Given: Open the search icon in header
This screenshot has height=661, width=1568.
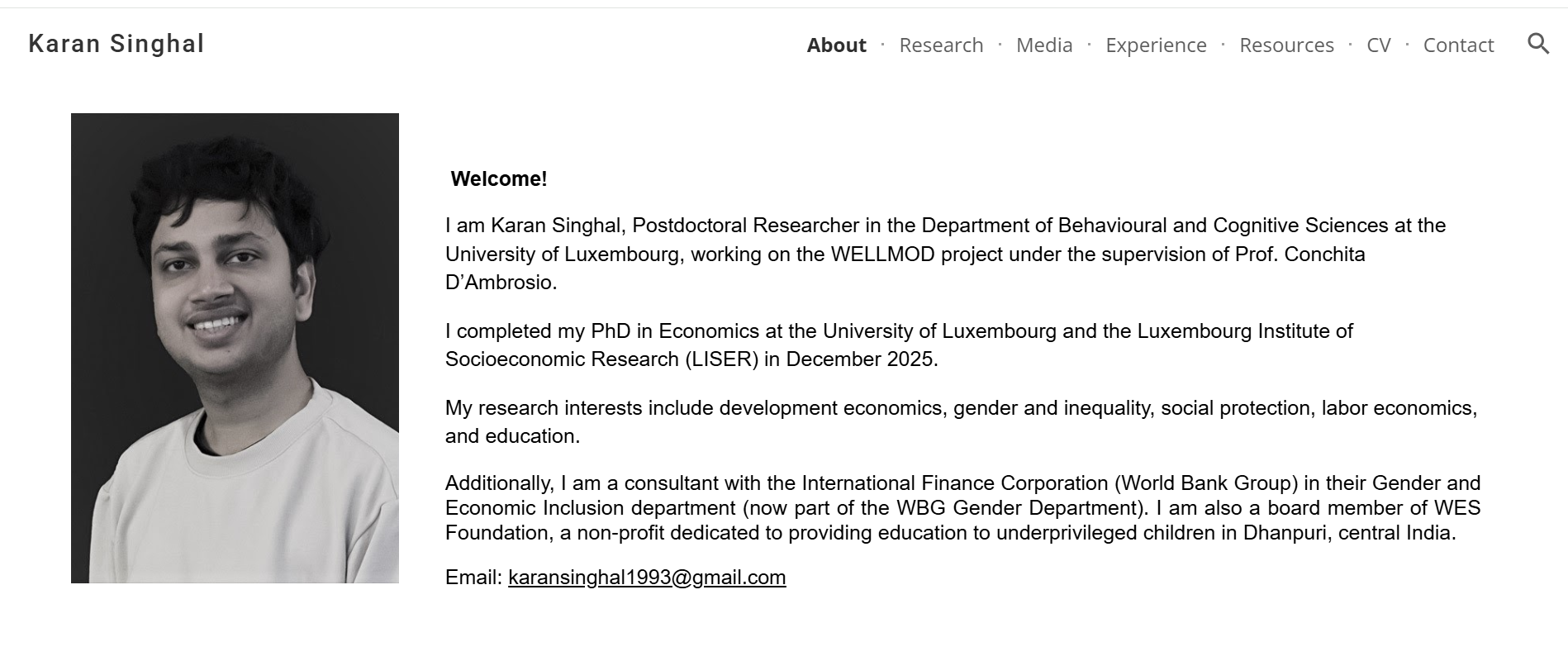Looking at the screenshot, I should (1537, 44).
